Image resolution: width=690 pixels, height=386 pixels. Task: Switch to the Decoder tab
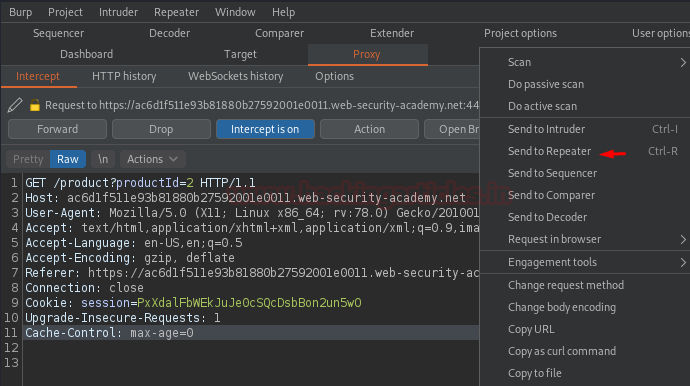pos(169,33)
